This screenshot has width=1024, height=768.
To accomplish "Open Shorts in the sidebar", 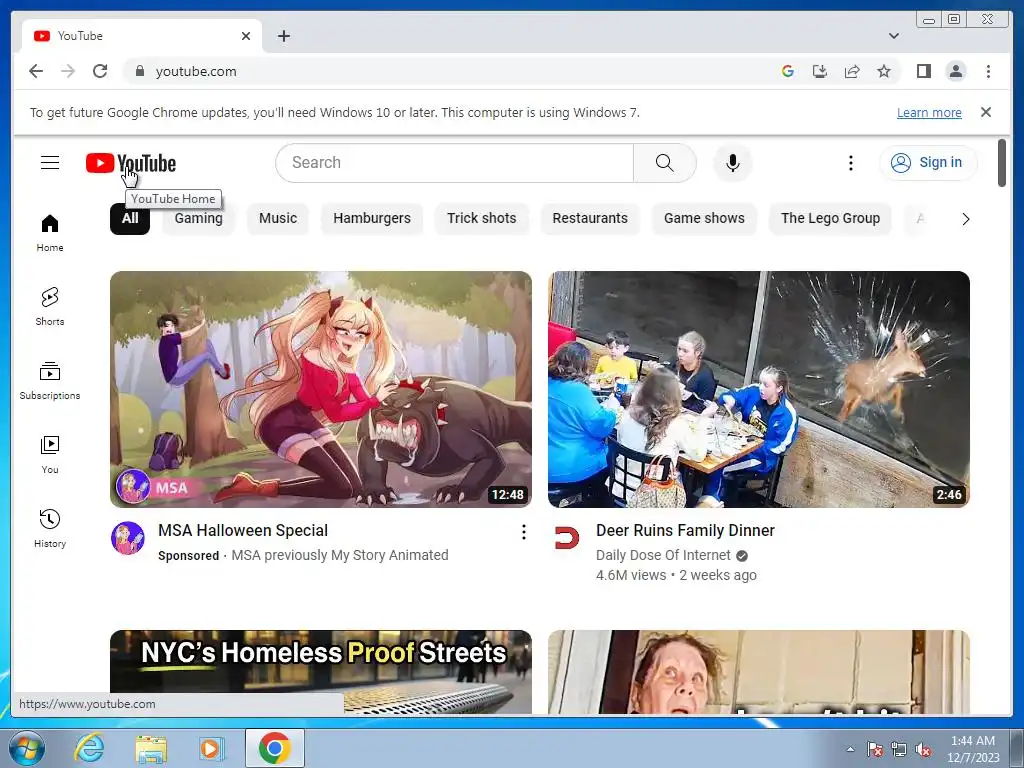I will [x=50, y=306].
